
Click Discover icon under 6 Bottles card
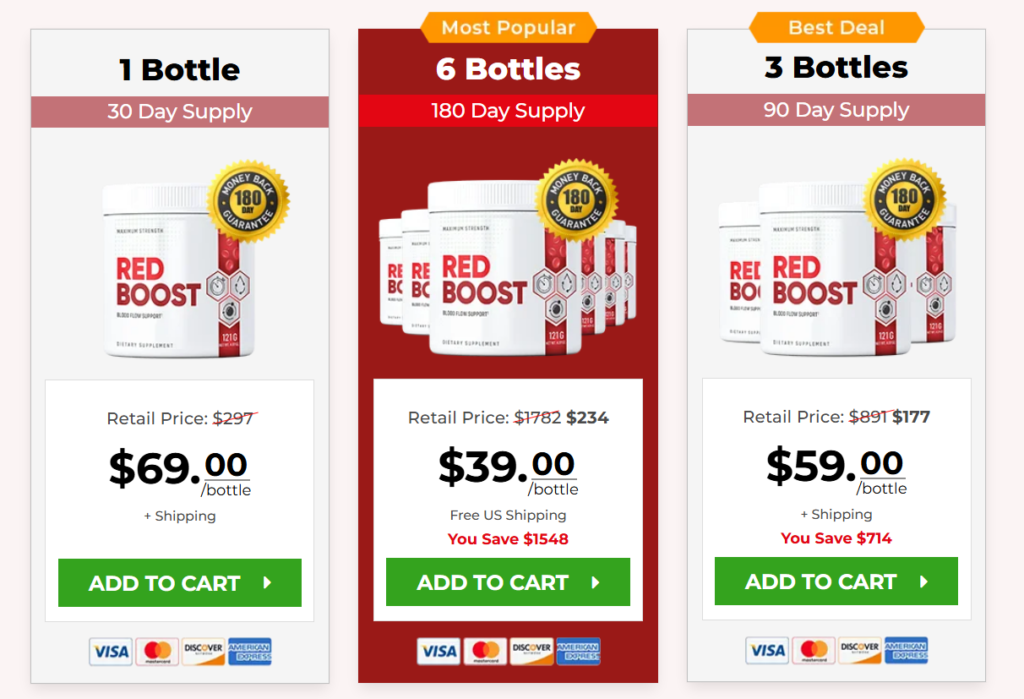532,652
